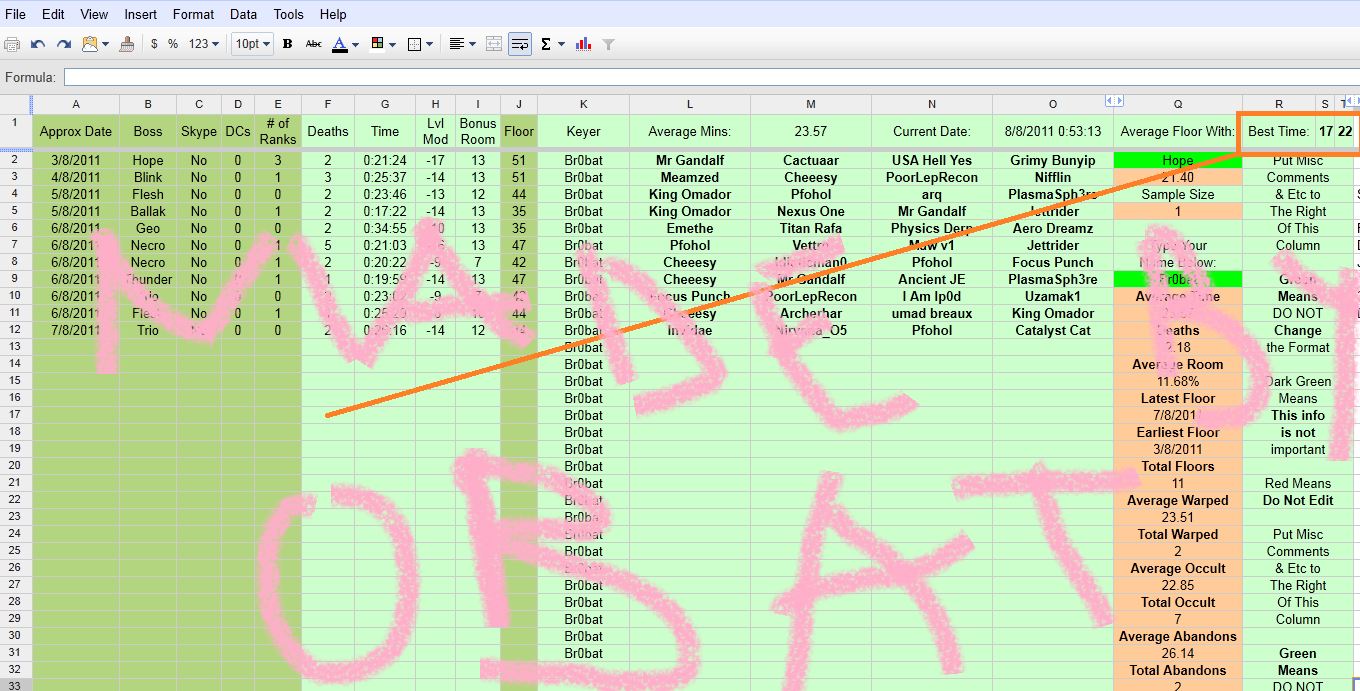
Task: Select the paint format brush
Action: tap(127, 44)
